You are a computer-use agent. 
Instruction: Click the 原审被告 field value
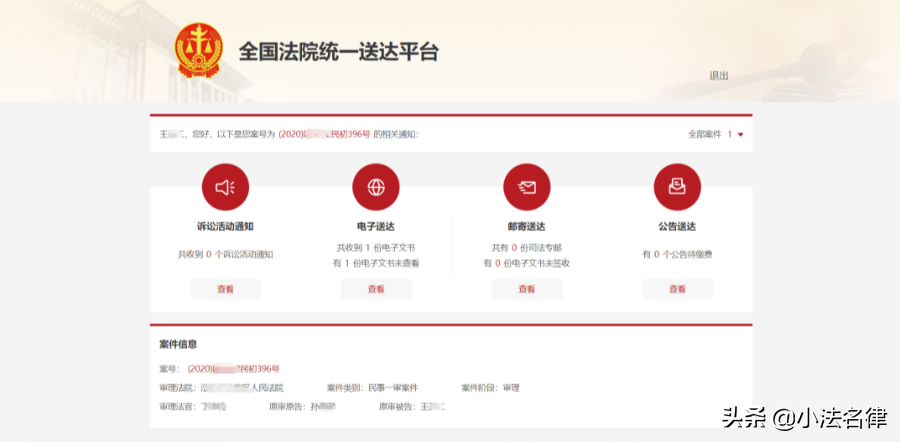click(x=433, y=407)
